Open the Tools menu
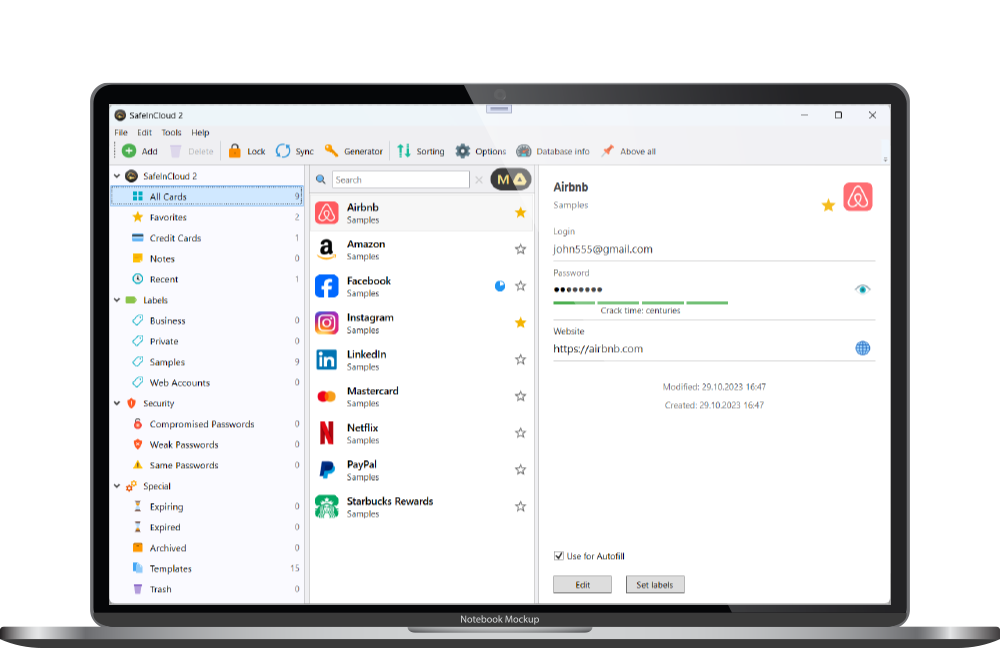Screen dimensions: 1000x648 172,133
